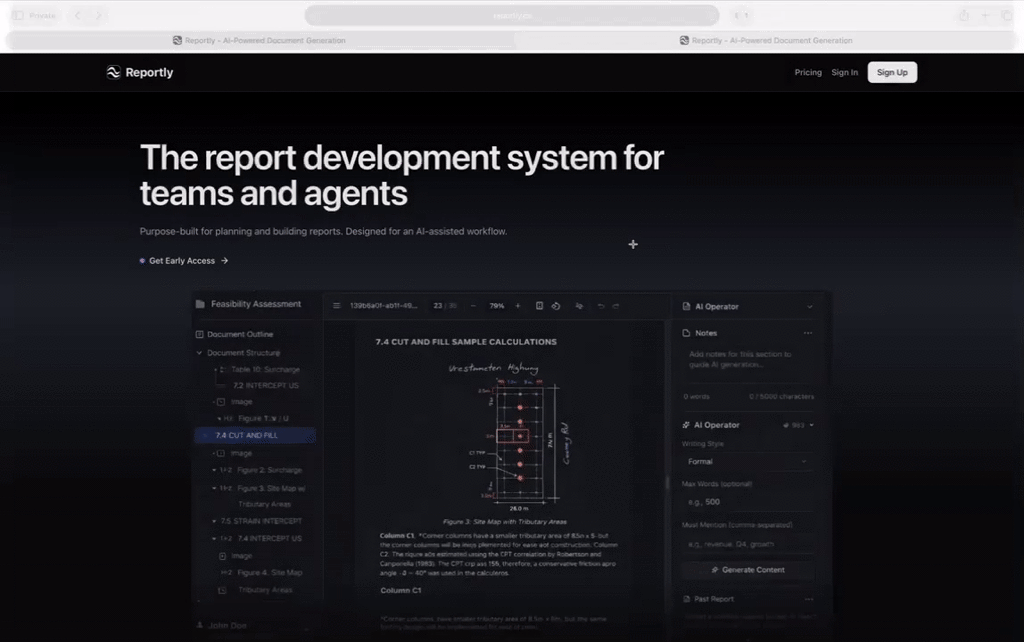Screen dimensions: 1024x642
Task: Open the Formal writing style dropdown
Action: click(747, 462)
